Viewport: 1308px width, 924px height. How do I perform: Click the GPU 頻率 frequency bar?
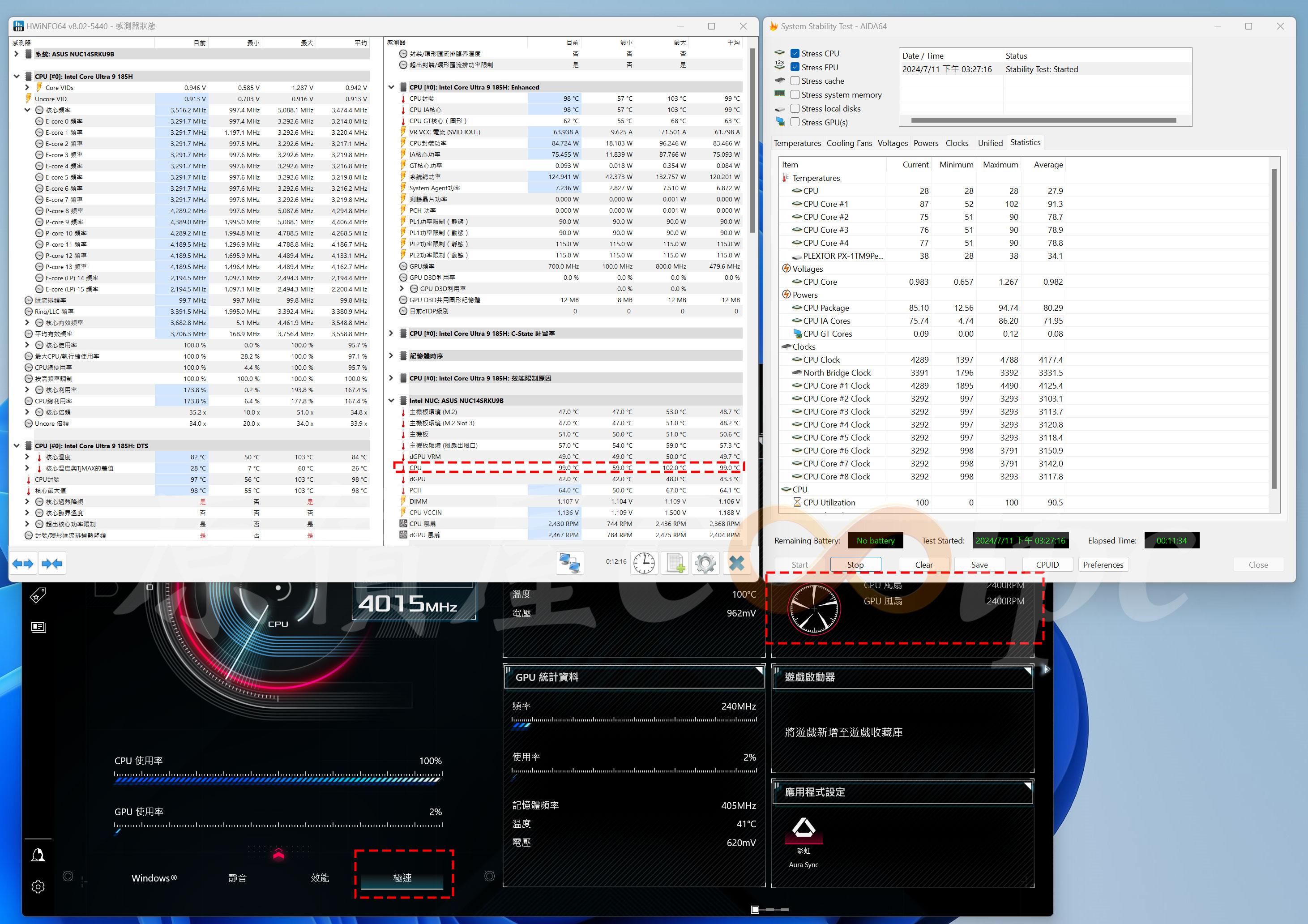[634, 723]
